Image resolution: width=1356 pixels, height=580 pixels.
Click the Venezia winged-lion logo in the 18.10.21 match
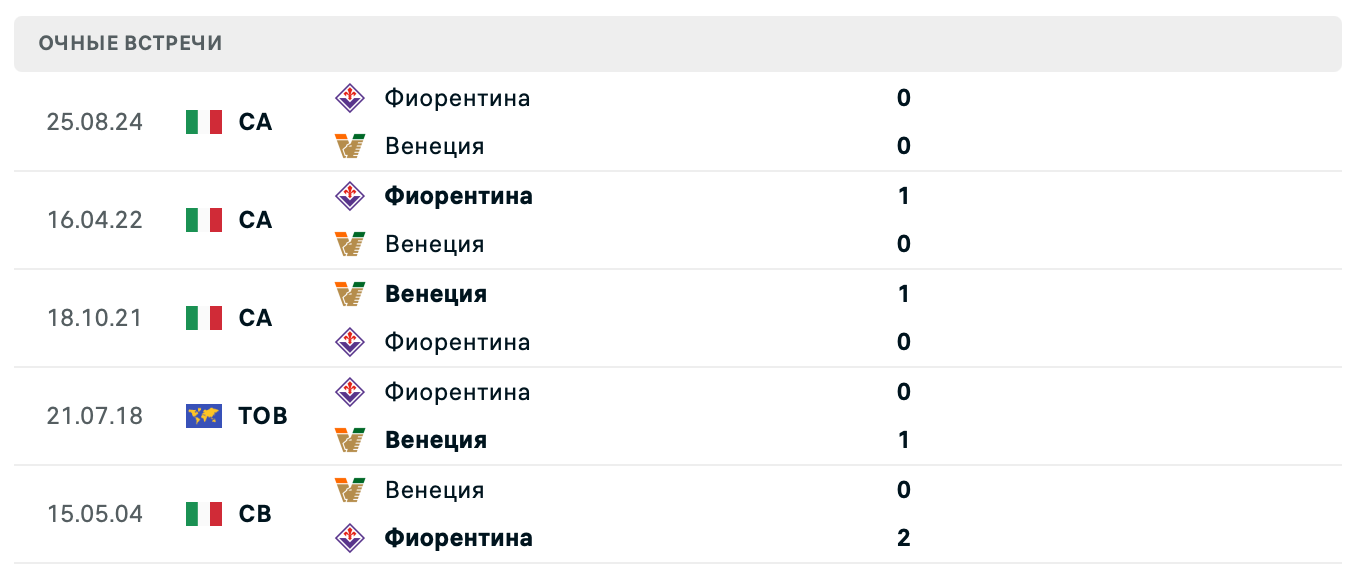coord(352,293)
